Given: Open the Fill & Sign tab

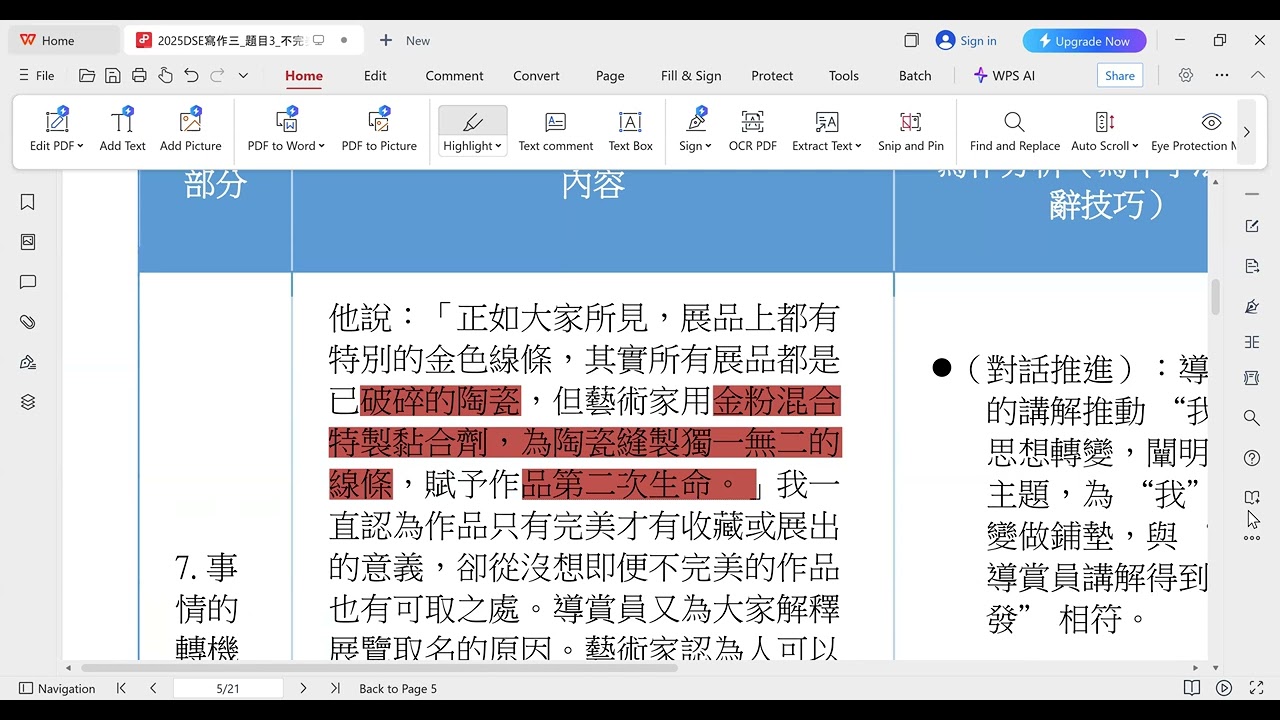Looking at the screenshot, I should [x=691, y=75].
